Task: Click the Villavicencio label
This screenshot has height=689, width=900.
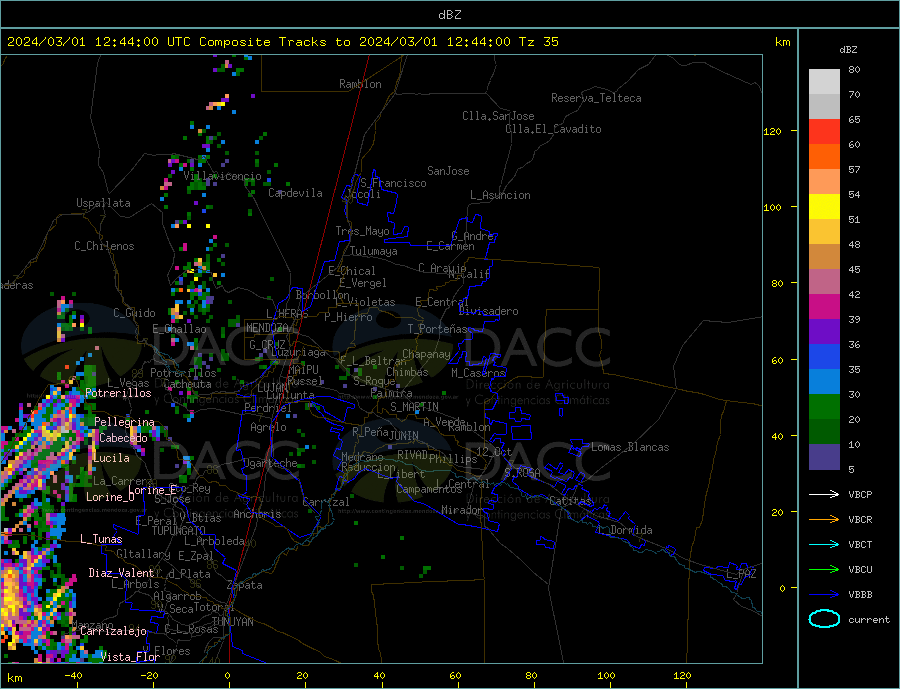Action: pos(222,176)
